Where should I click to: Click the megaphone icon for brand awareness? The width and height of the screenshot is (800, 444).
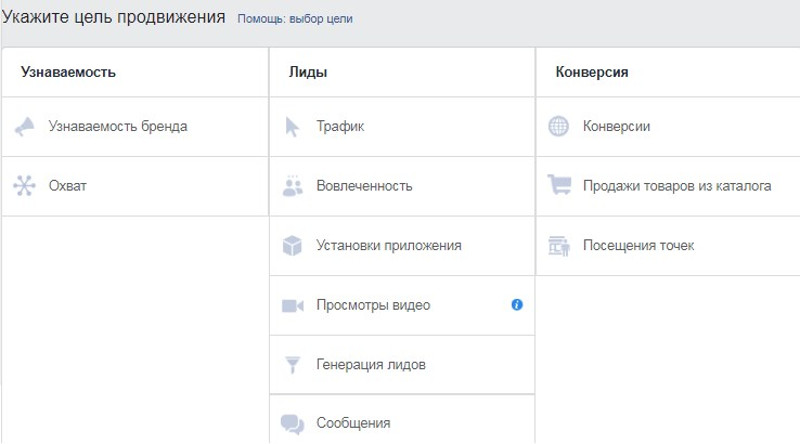click(x=24, y=127)
